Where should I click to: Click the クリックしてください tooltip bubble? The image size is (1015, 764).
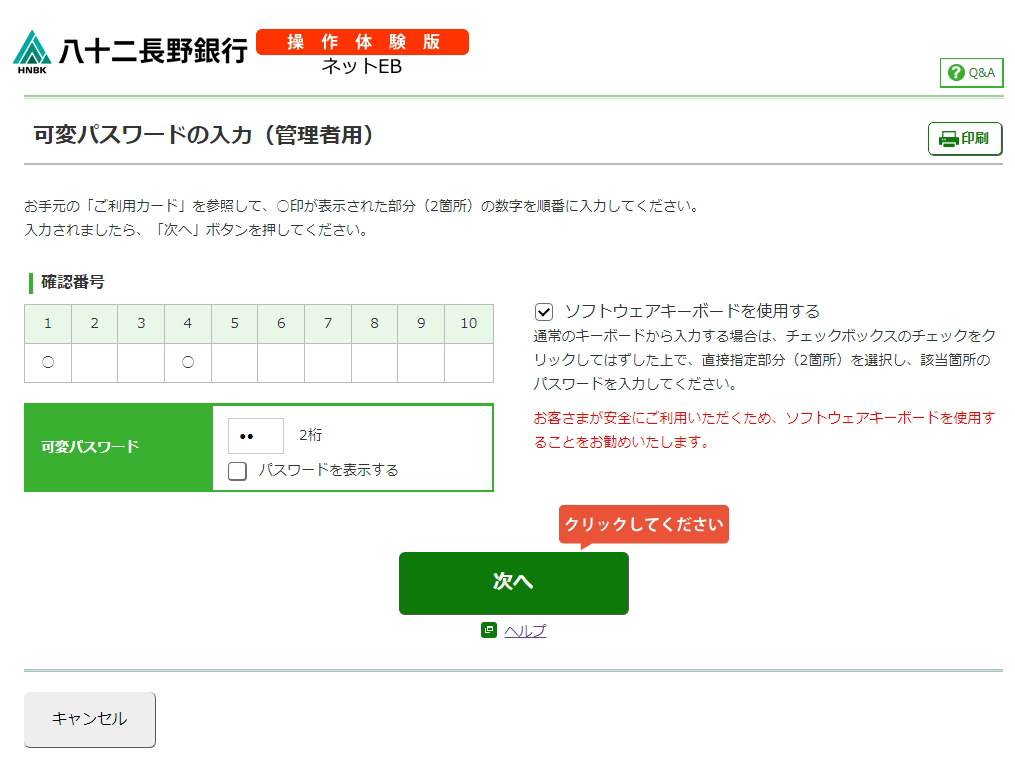click(644, 525)
